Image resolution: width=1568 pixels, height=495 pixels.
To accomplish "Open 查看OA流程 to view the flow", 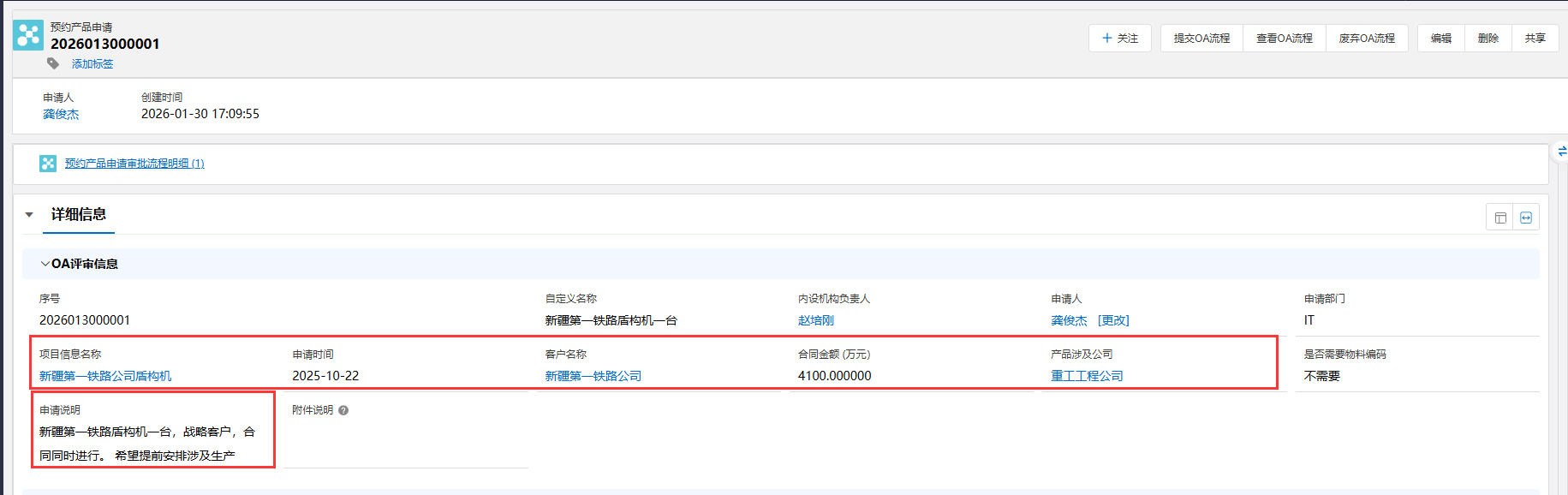I will tap(1284, 39).
